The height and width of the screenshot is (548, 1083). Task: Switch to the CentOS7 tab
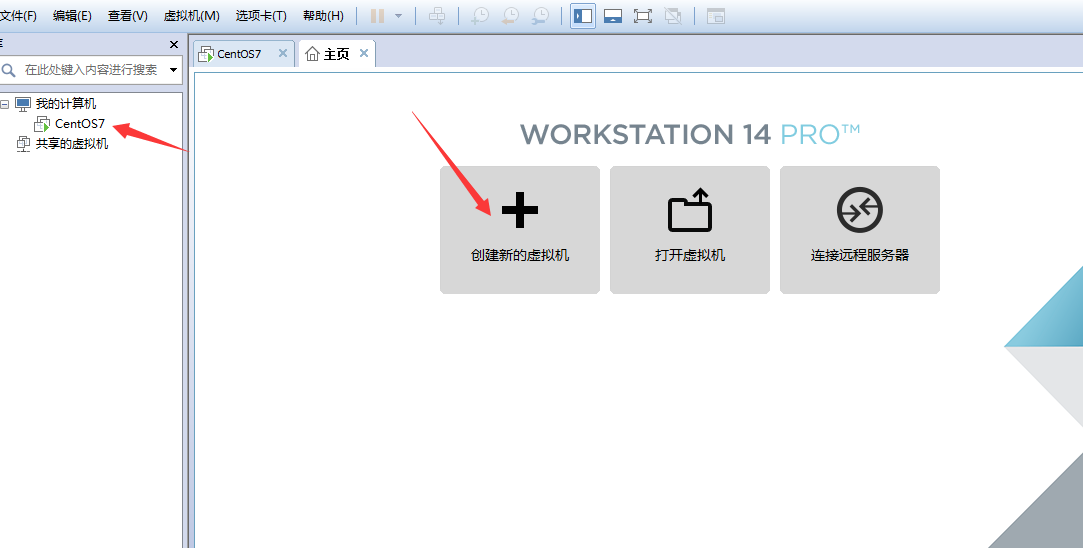click(x=238, y=54)
